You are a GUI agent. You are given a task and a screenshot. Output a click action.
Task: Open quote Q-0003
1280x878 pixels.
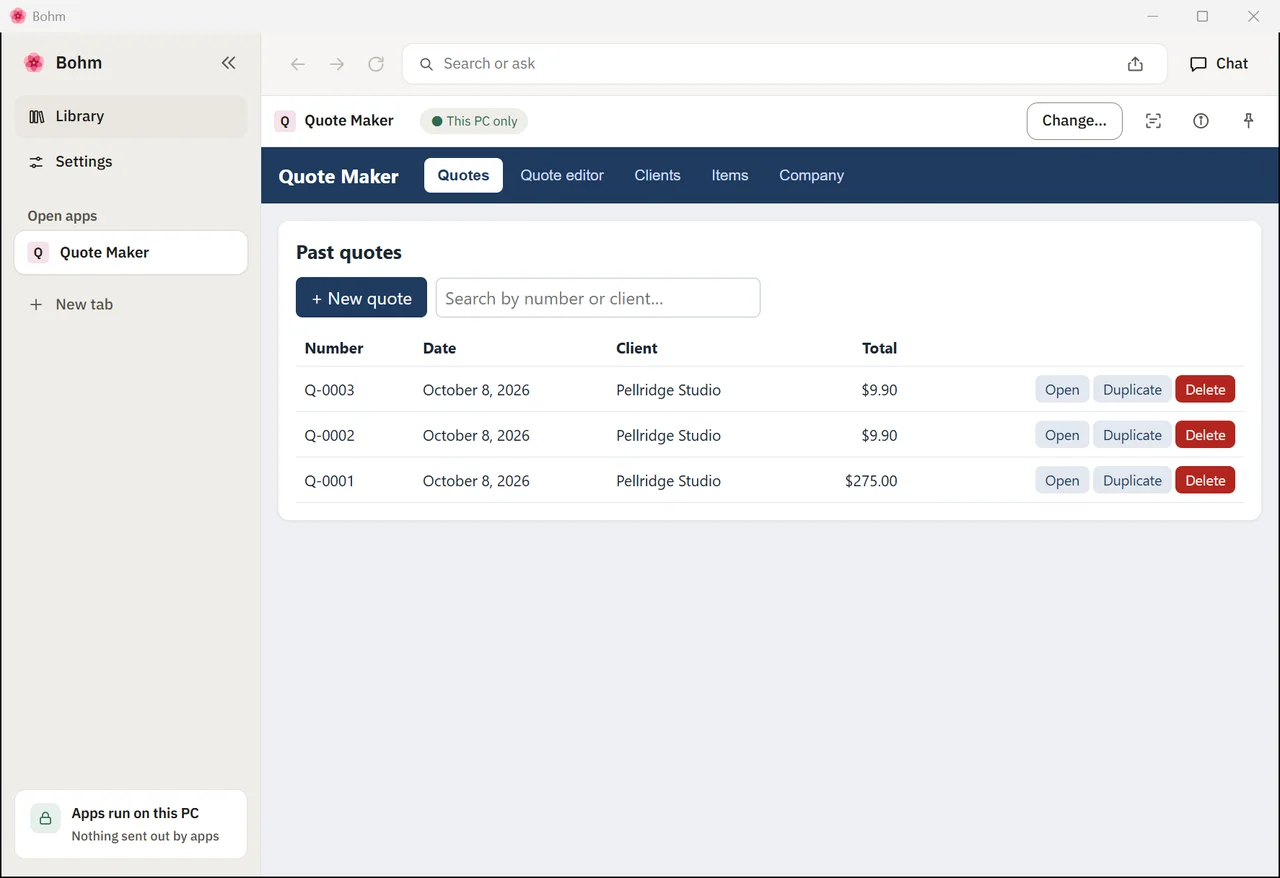click(x=1062, y=390)
